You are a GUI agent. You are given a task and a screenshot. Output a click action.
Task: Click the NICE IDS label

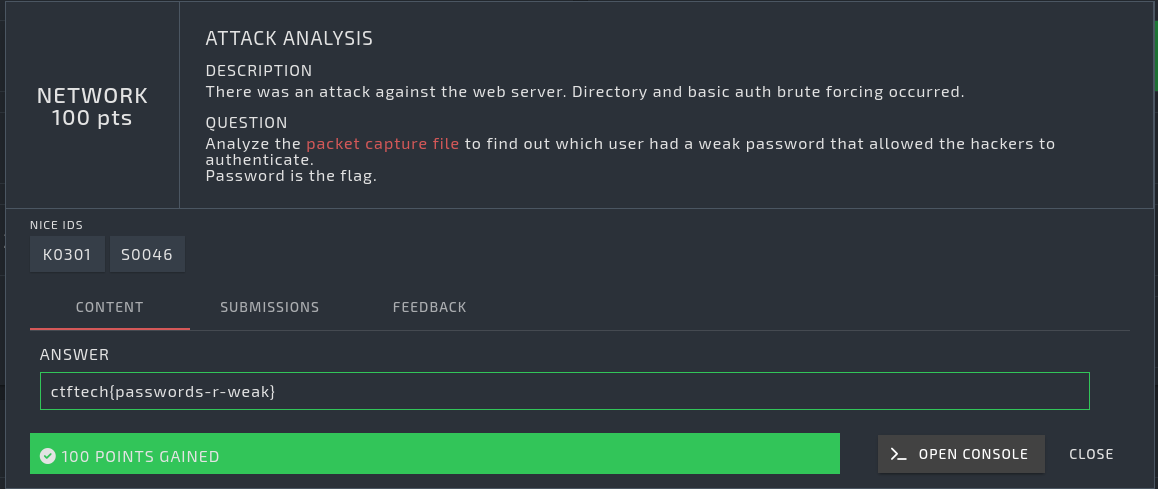56,225
